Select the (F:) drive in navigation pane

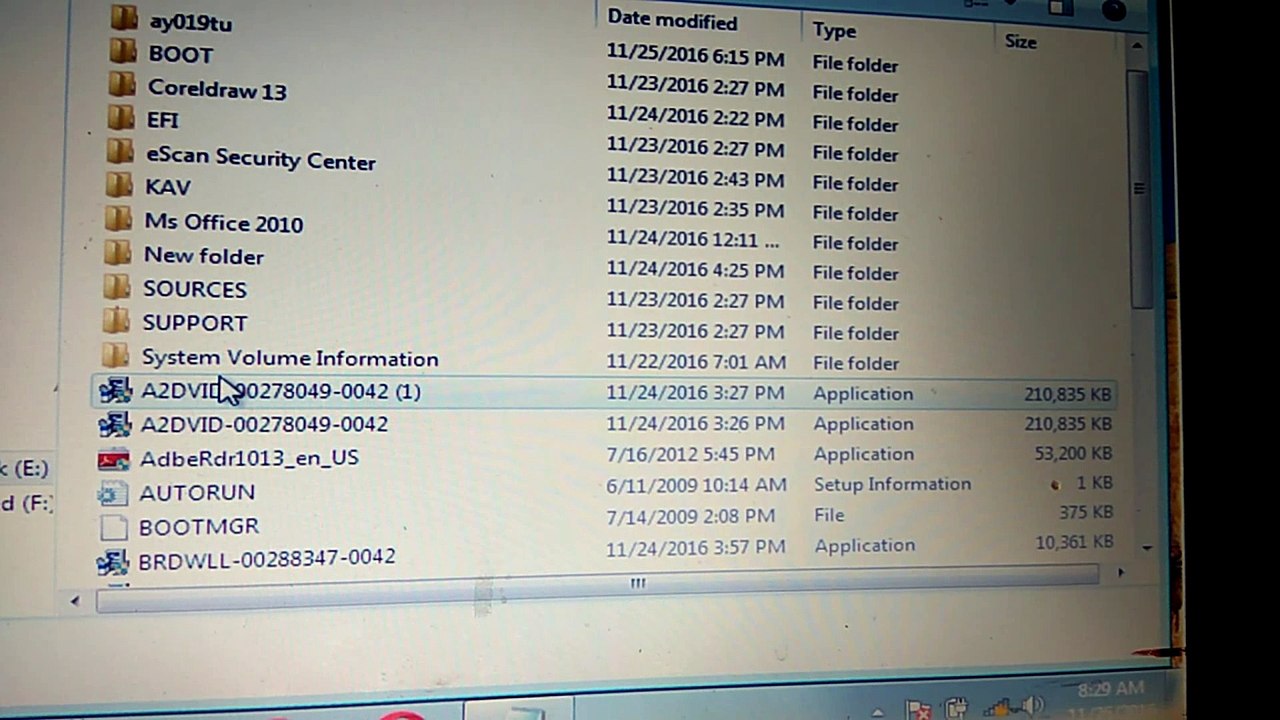[28, 503]
